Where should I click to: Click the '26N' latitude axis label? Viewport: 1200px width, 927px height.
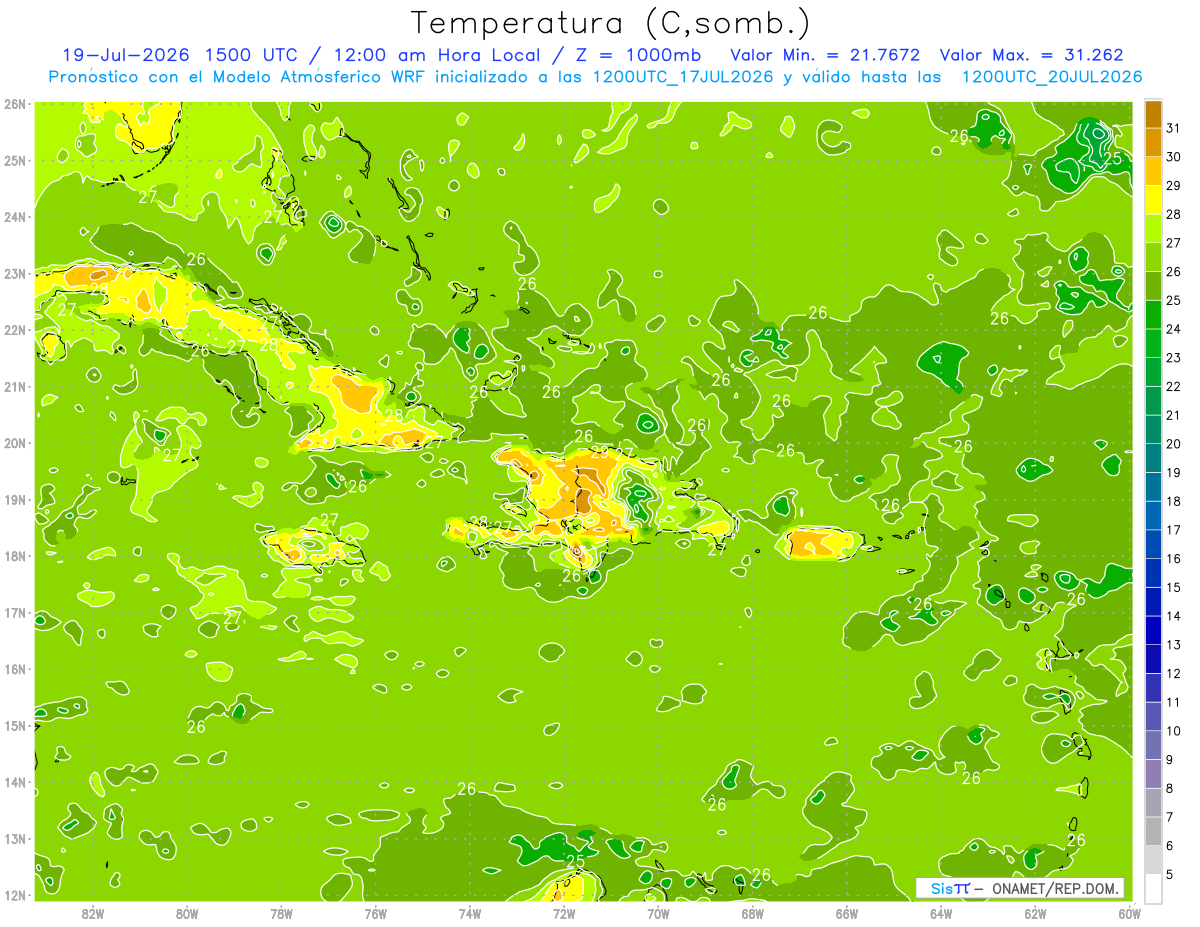click(x=15, y=104)
